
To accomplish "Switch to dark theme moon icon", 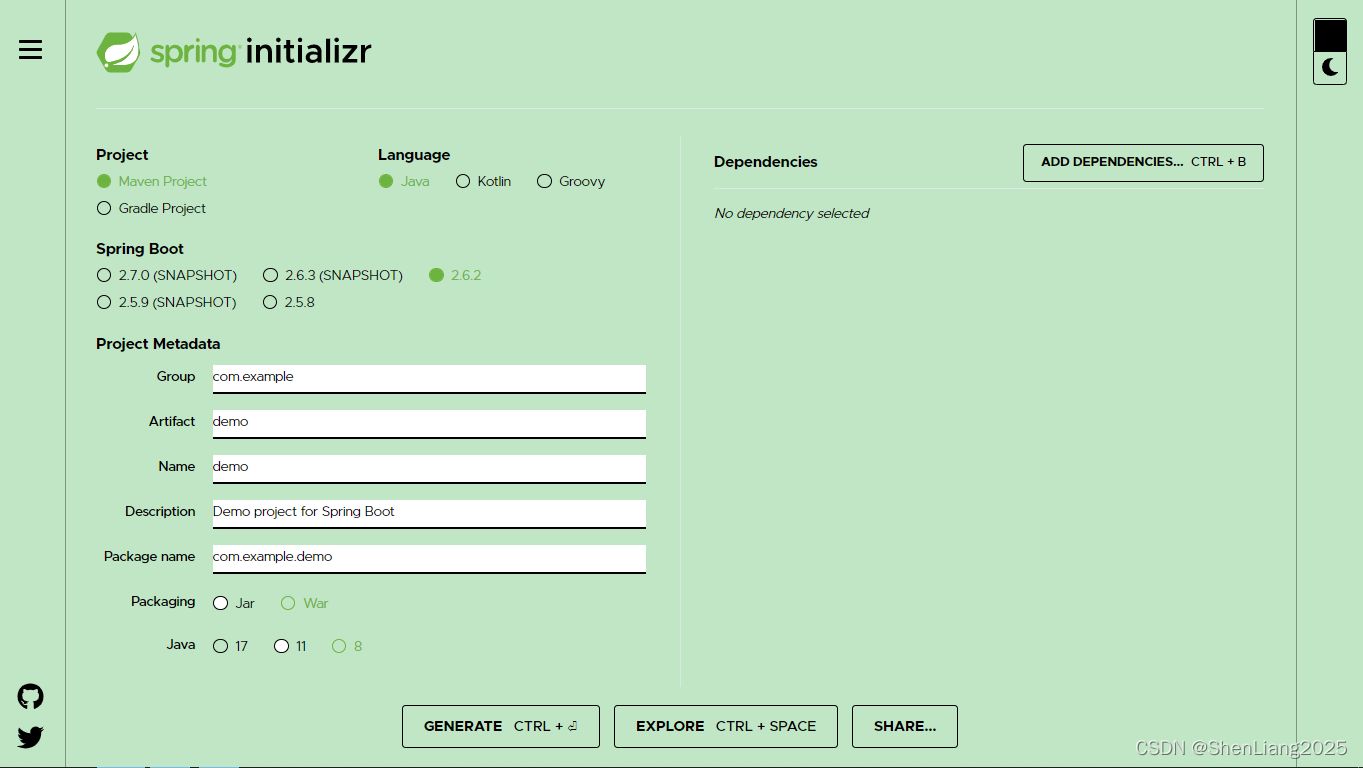I will (1330, 67).
